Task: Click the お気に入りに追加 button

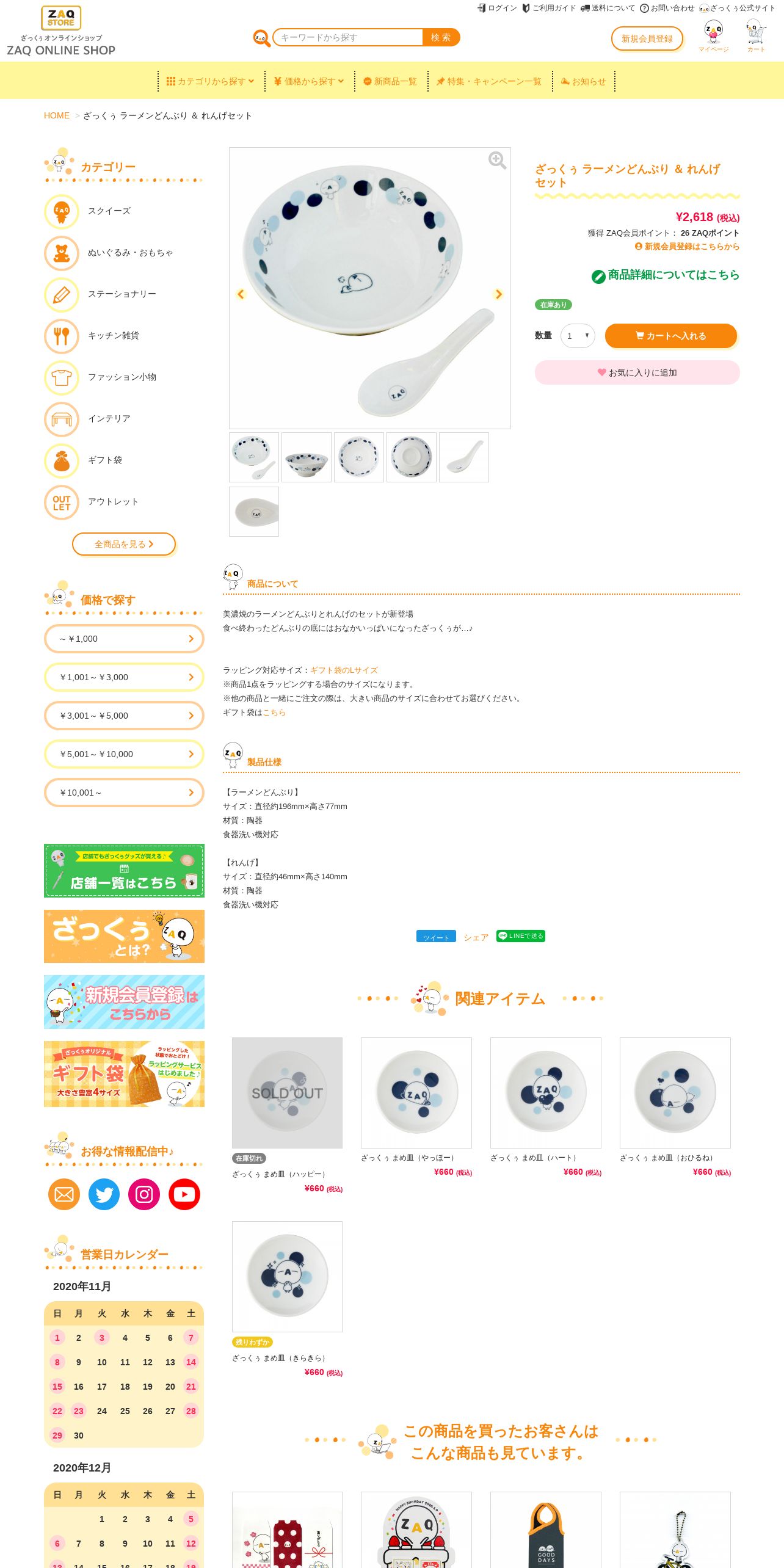Action: click(x=637, y=372)
